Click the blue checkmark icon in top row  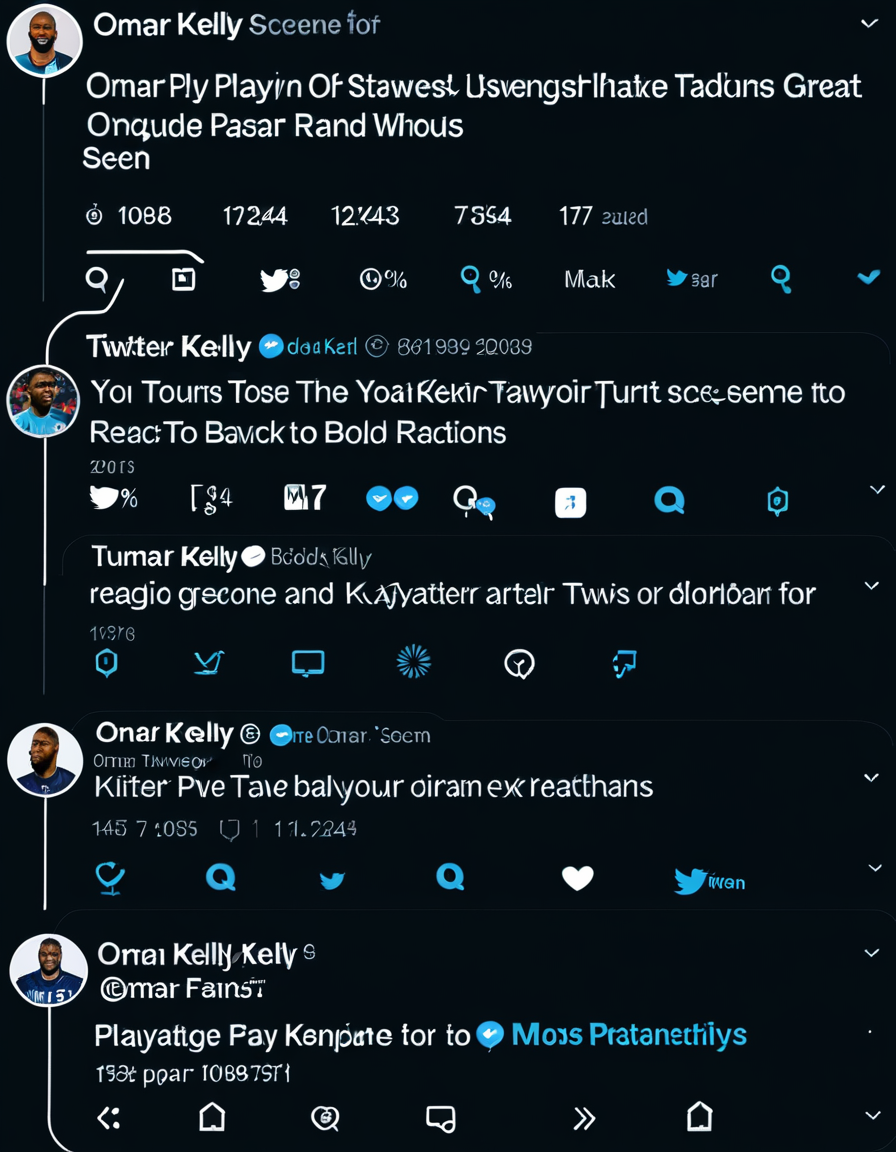[x=868, y=277]
